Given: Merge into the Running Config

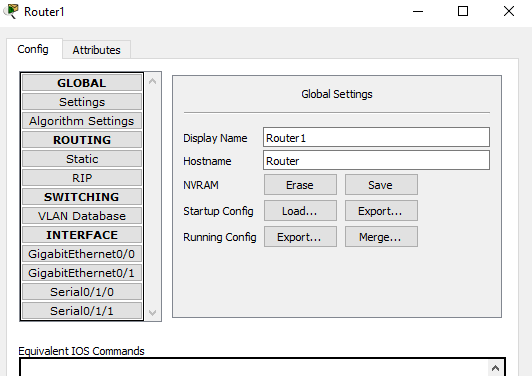Looking at the screenshot, I should click(x=381, y=237).
